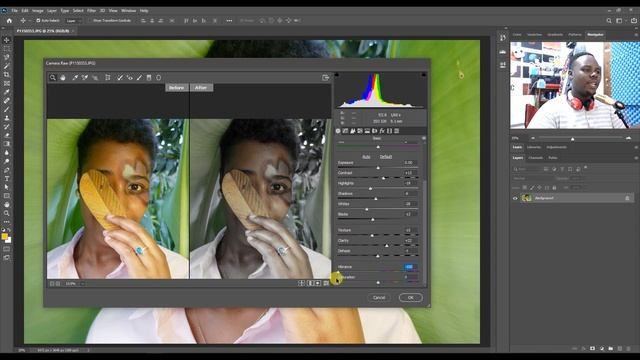Viewport: 640px width, 360px height.
Task: Select the Radial Filter tool in Camera Raw
Action: tap(159, 78)
